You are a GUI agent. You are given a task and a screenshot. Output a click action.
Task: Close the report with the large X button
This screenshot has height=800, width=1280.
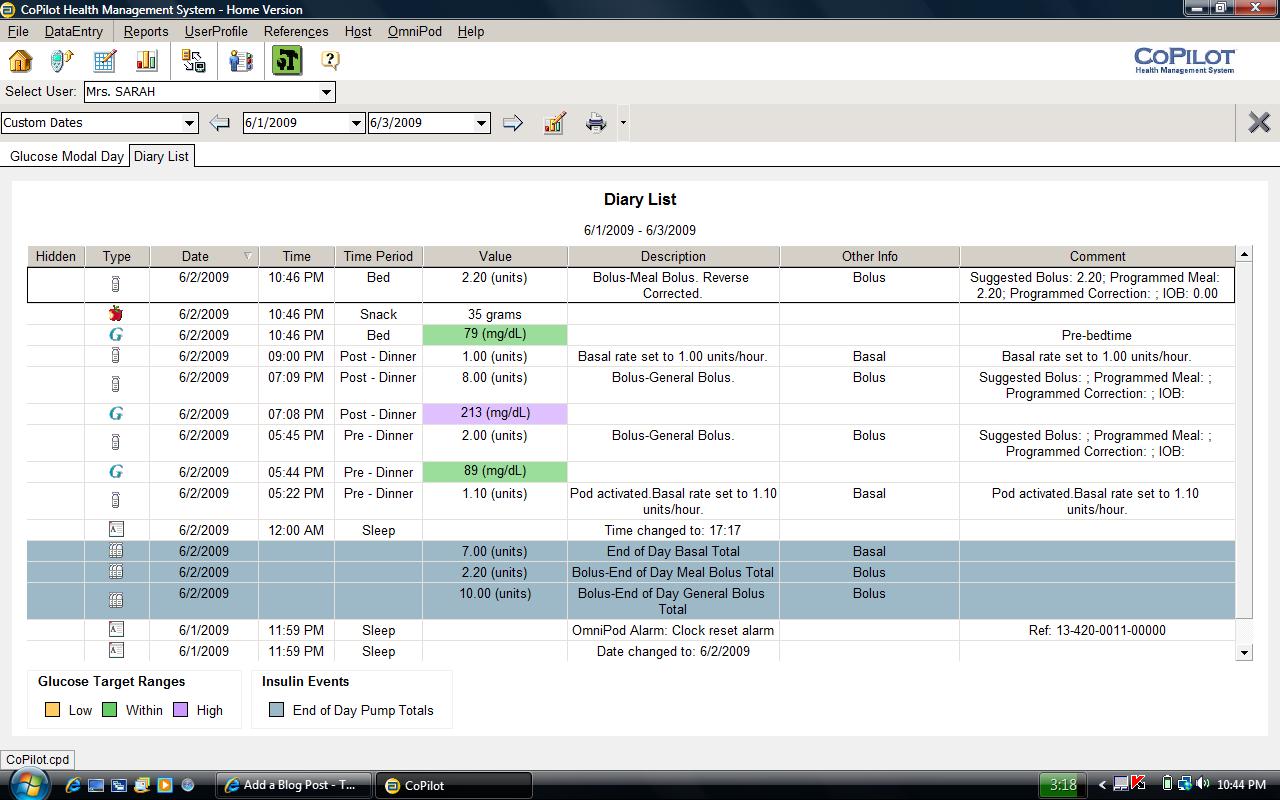pos(1259,123)
